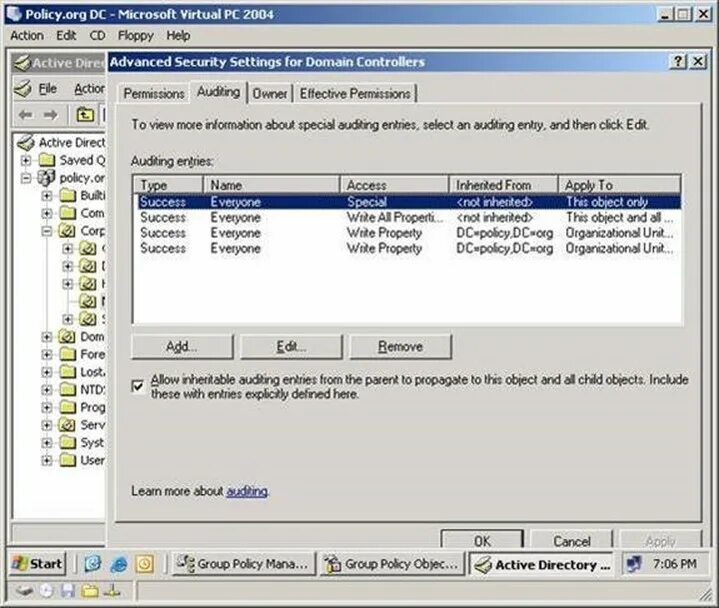The height and width of the screenshot is (608, 719).
Task: Click the network icon in Virtual PC status bar
Action: 111,591
